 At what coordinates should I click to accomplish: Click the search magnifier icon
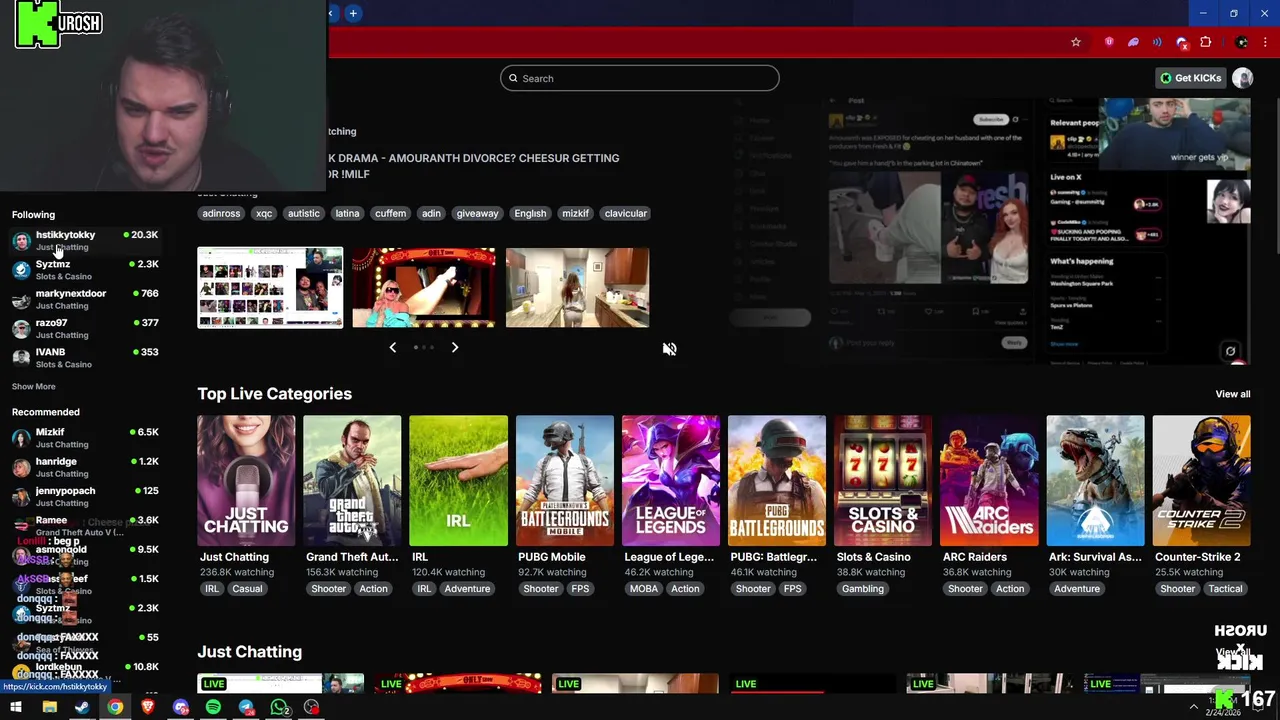(513, 78)
